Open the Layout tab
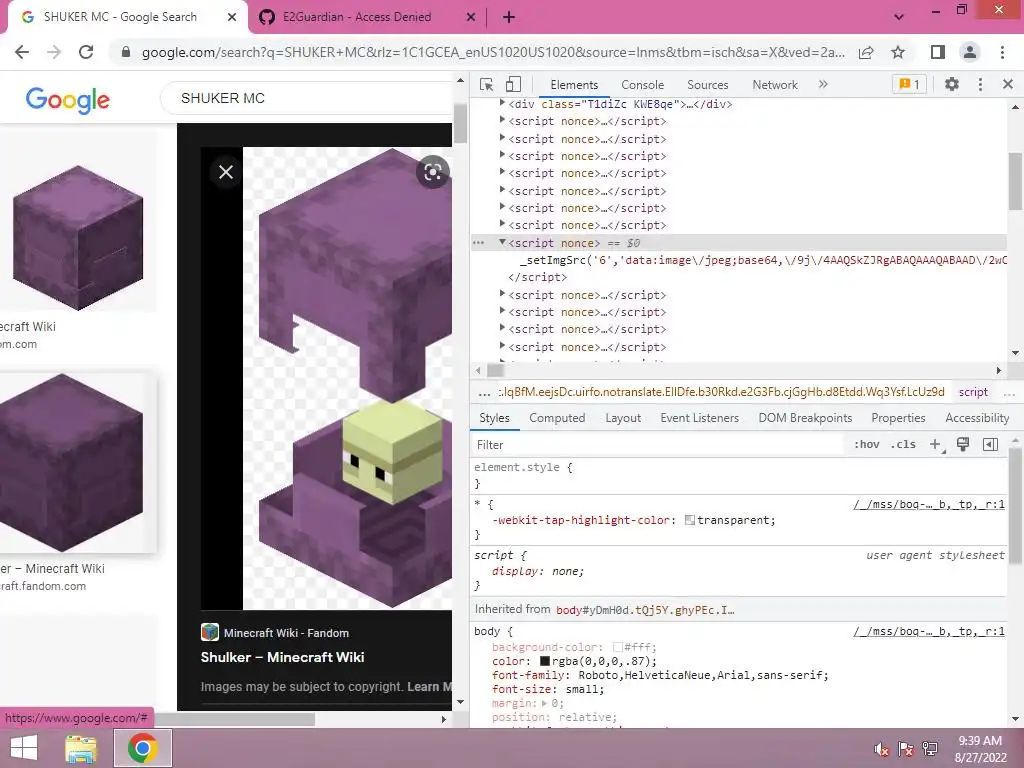The image size is (1024, 768). pos(622,418)
